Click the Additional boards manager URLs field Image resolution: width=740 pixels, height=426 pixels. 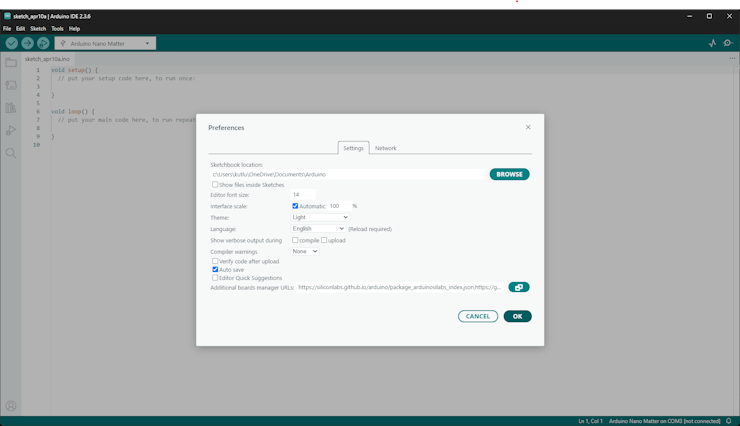click(400, 287)
